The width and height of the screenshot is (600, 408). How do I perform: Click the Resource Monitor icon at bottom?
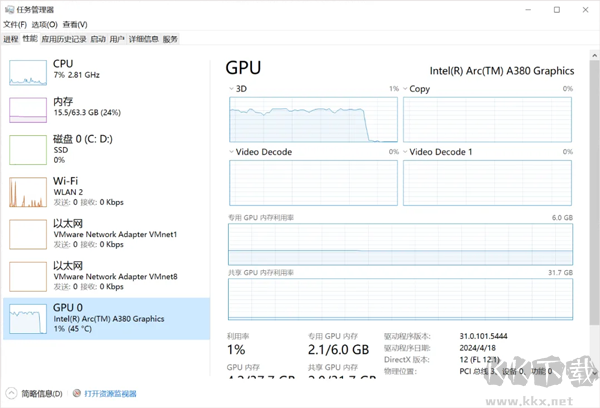click(x=76, y=394)
